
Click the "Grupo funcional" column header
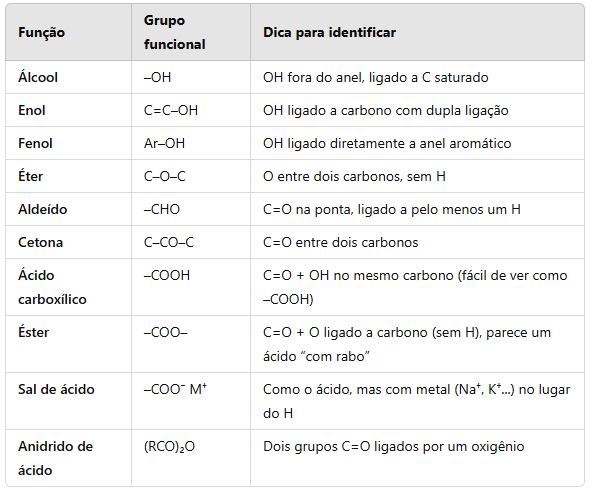(x=175, y=33)
